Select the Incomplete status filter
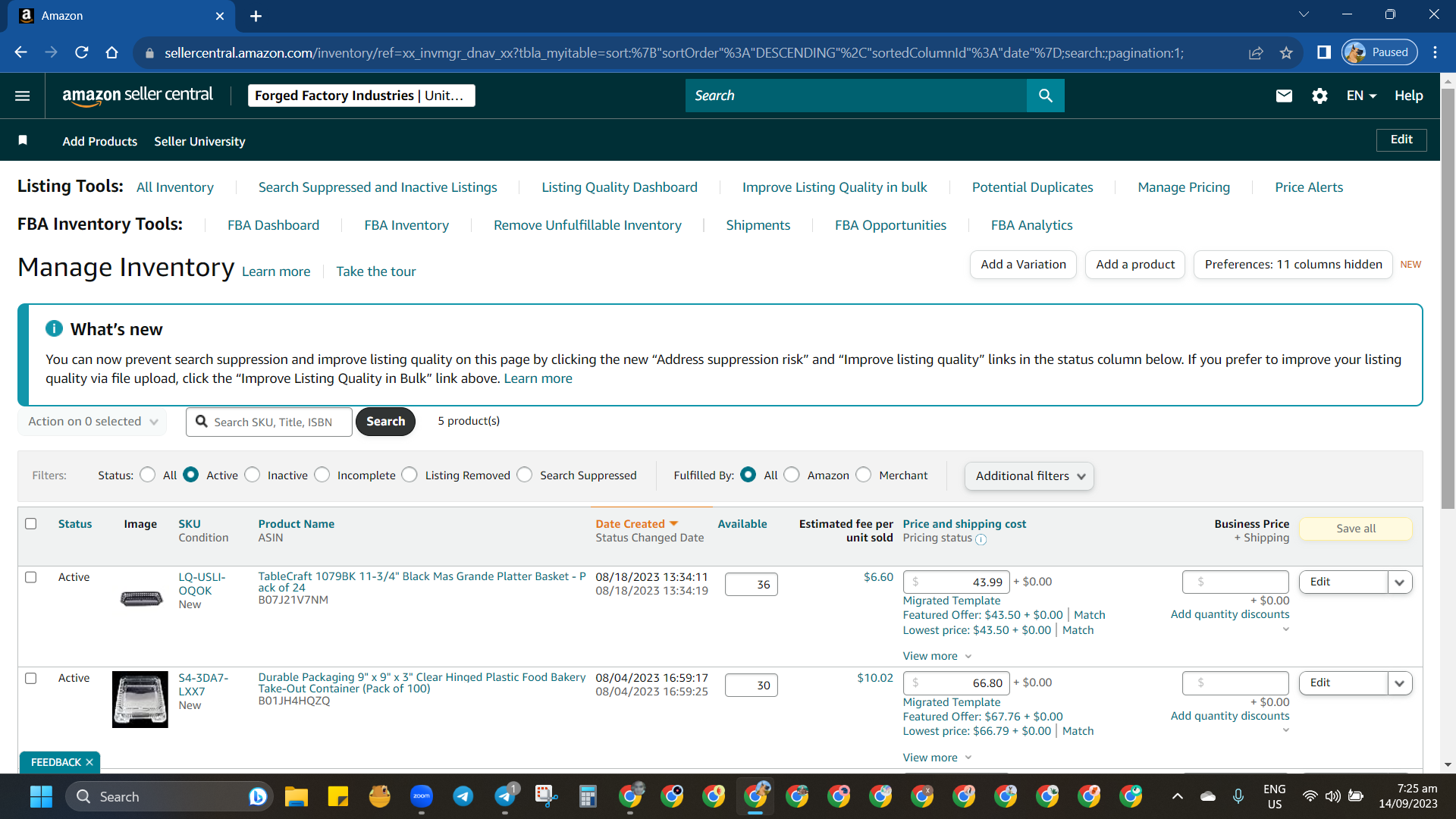This screenshot has height=819, width=1456. 322,475
